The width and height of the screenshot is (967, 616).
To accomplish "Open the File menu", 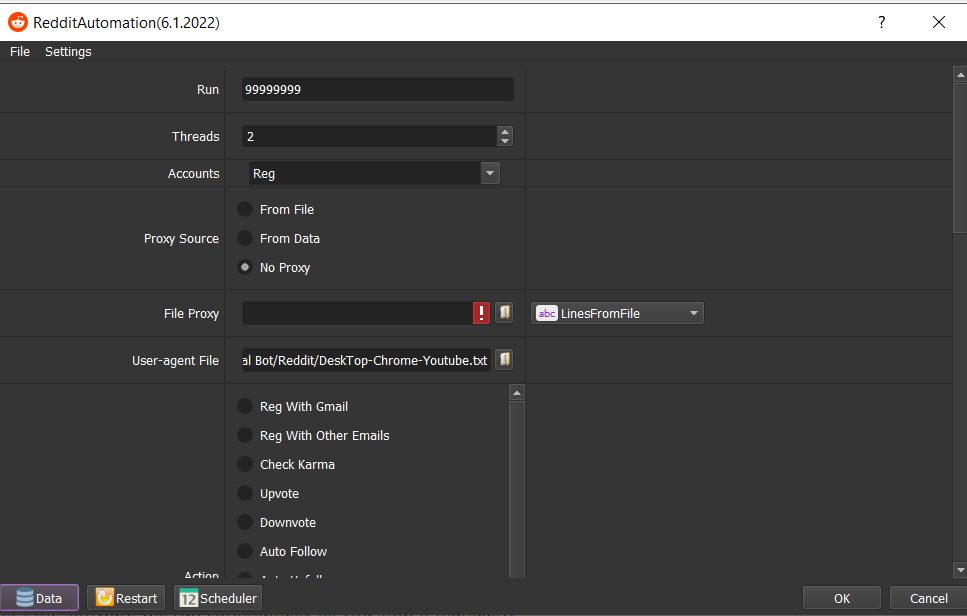I will pyautogui.click(x=20, y=52).
